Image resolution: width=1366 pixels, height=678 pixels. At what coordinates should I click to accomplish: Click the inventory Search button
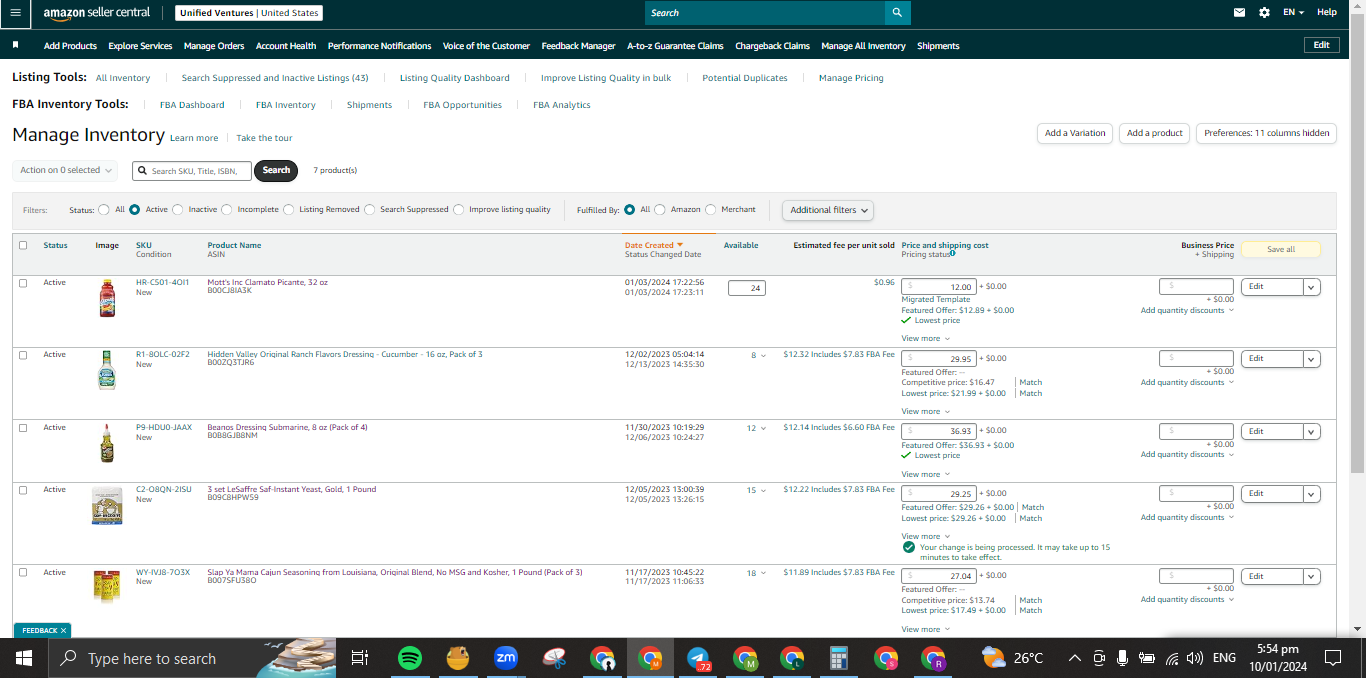[x=276, y=170]
